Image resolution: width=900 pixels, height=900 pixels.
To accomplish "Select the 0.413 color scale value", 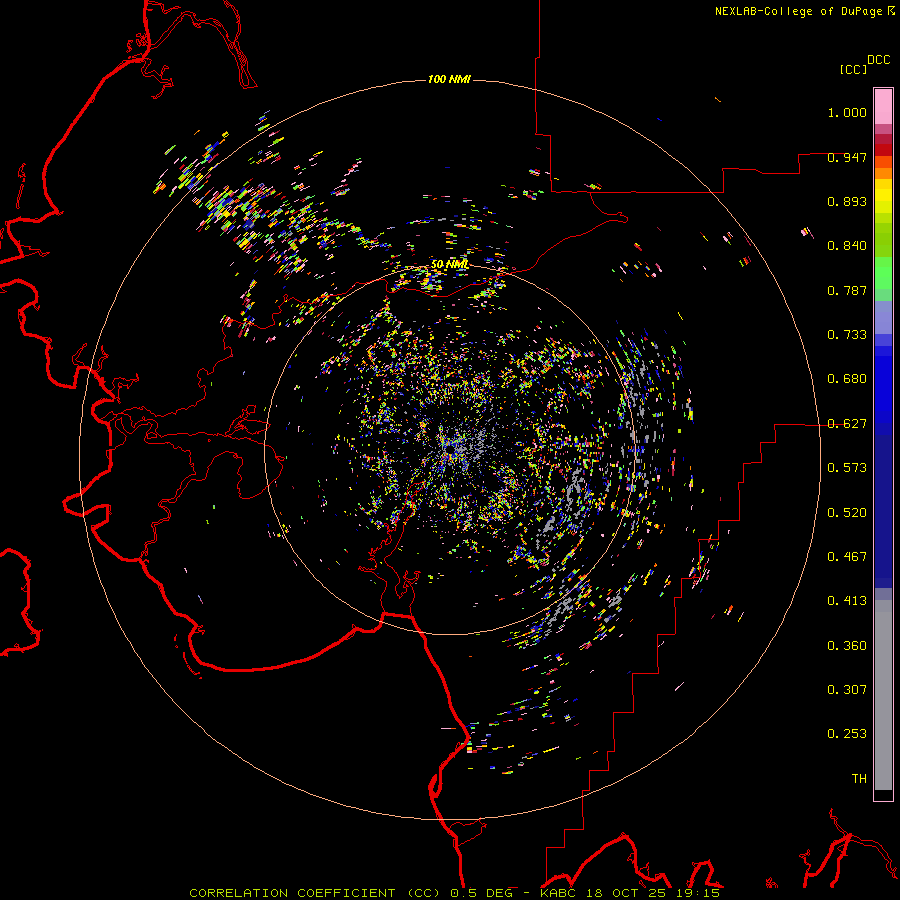I will (847, 601).
